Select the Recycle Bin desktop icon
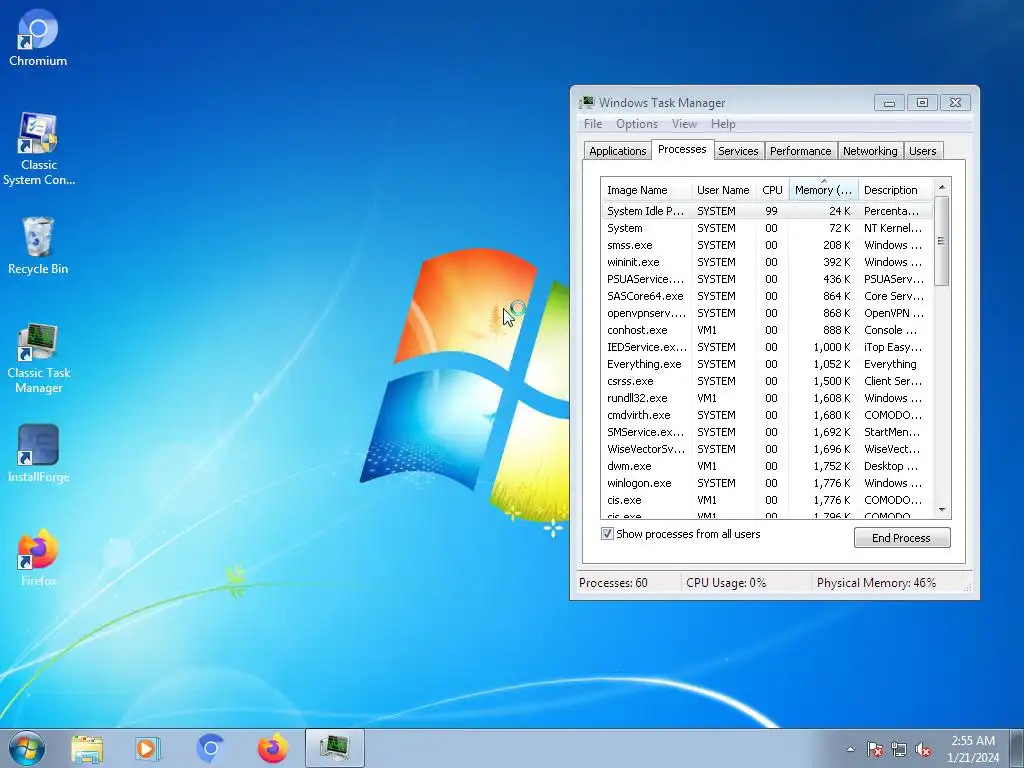 tap(38, 246)
